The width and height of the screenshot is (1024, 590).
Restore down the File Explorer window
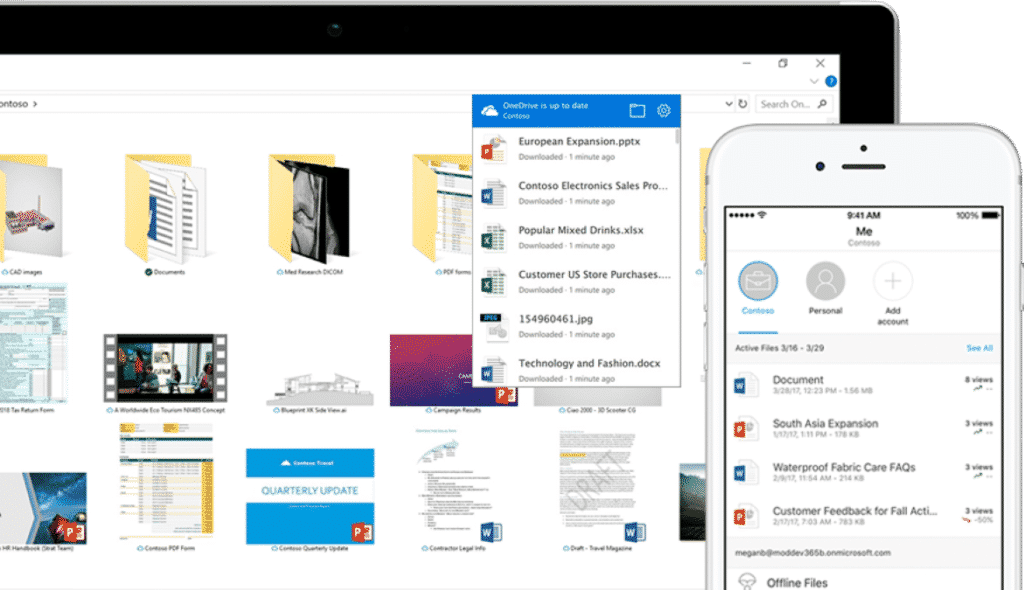pyautogui.click(x=782, y=63)
